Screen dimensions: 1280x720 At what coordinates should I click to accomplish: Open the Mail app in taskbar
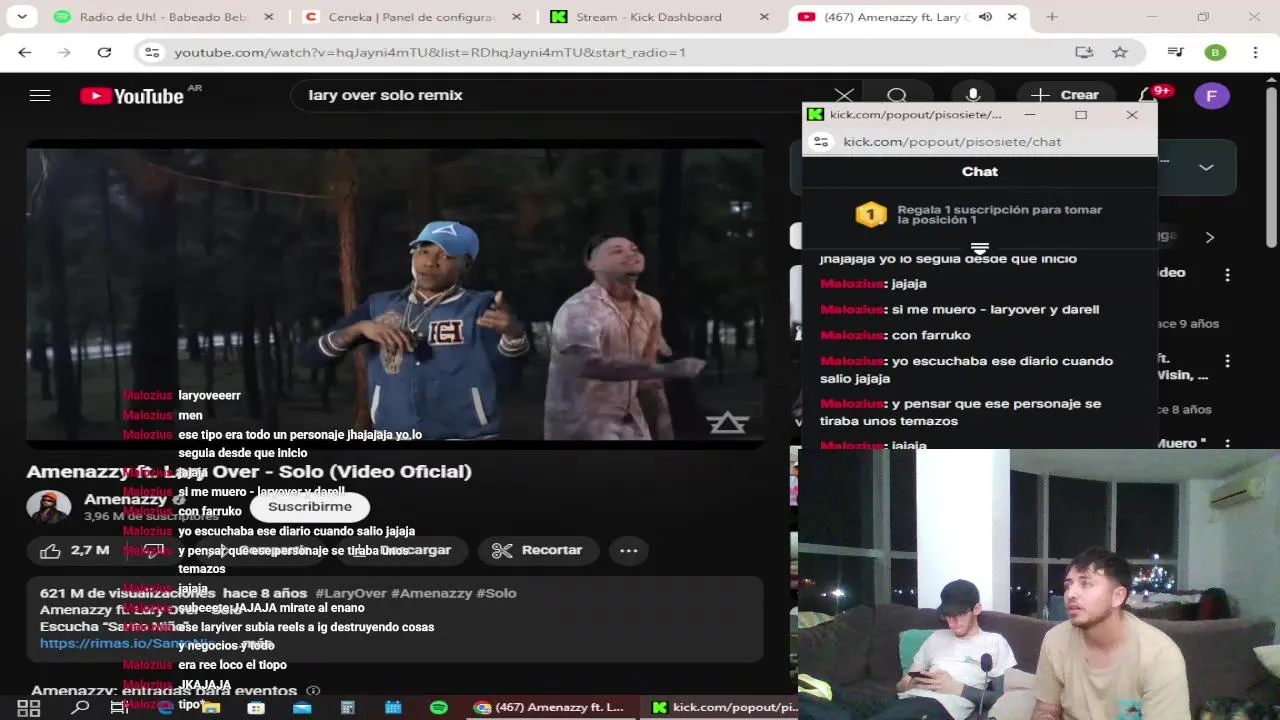[302, 708]
